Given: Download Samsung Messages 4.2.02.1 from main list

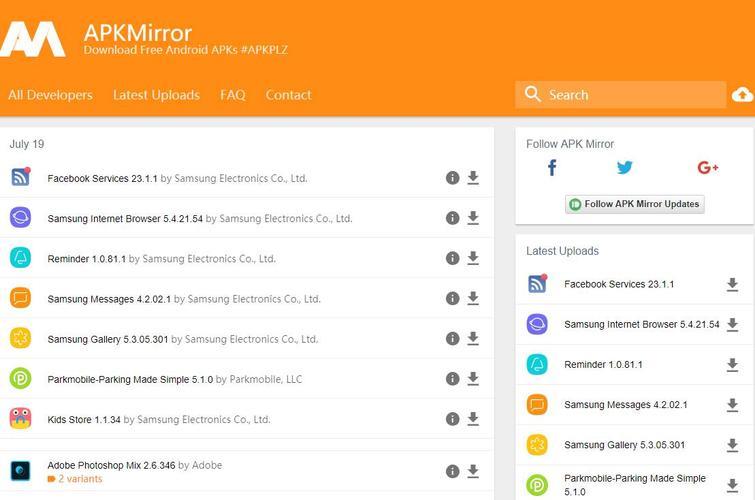Looking at the screenshot, I should pos(473,299).
